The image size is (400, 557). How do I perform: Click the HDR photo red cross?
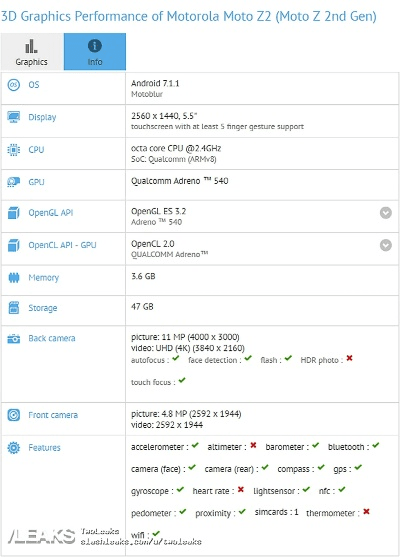click(350, 358)
